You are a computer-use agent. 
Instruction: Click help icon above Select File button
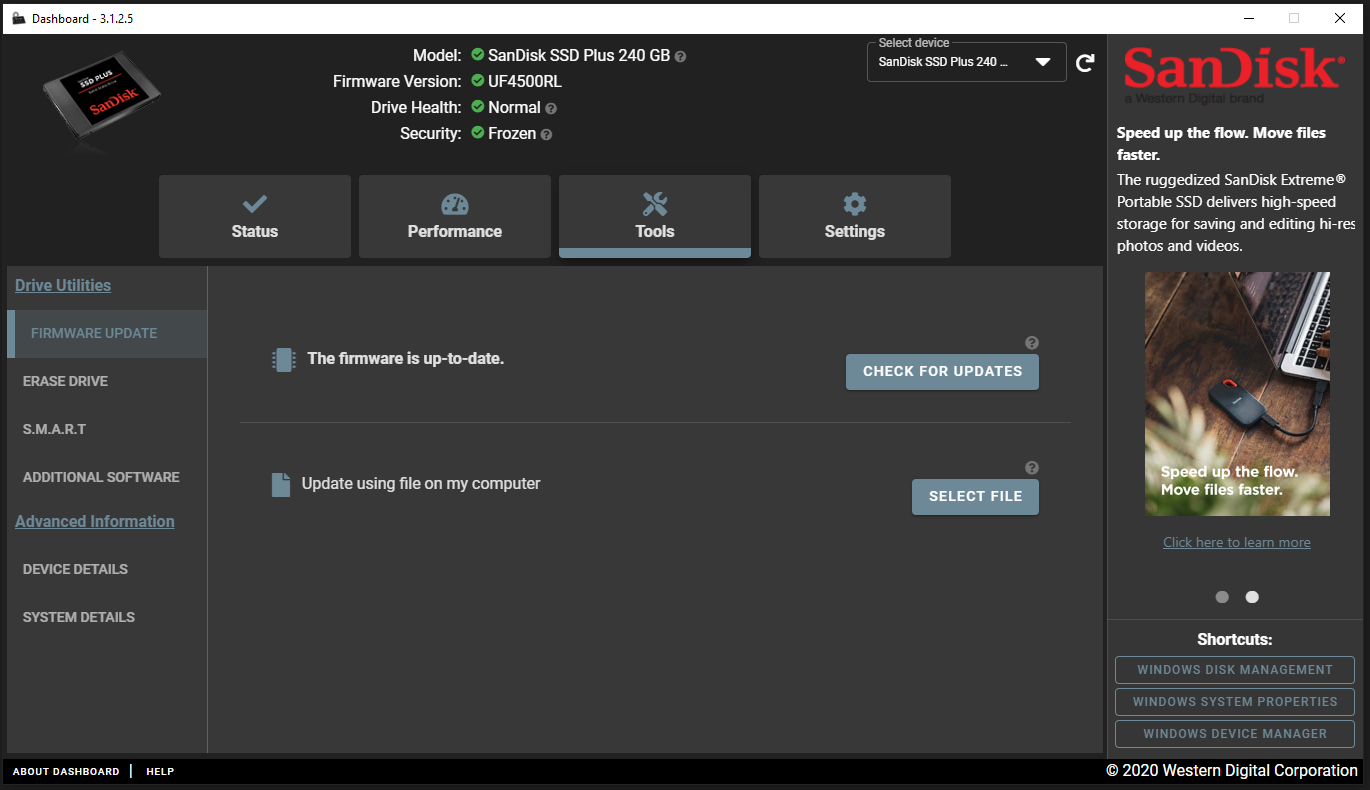click(x=1032, y=468)
